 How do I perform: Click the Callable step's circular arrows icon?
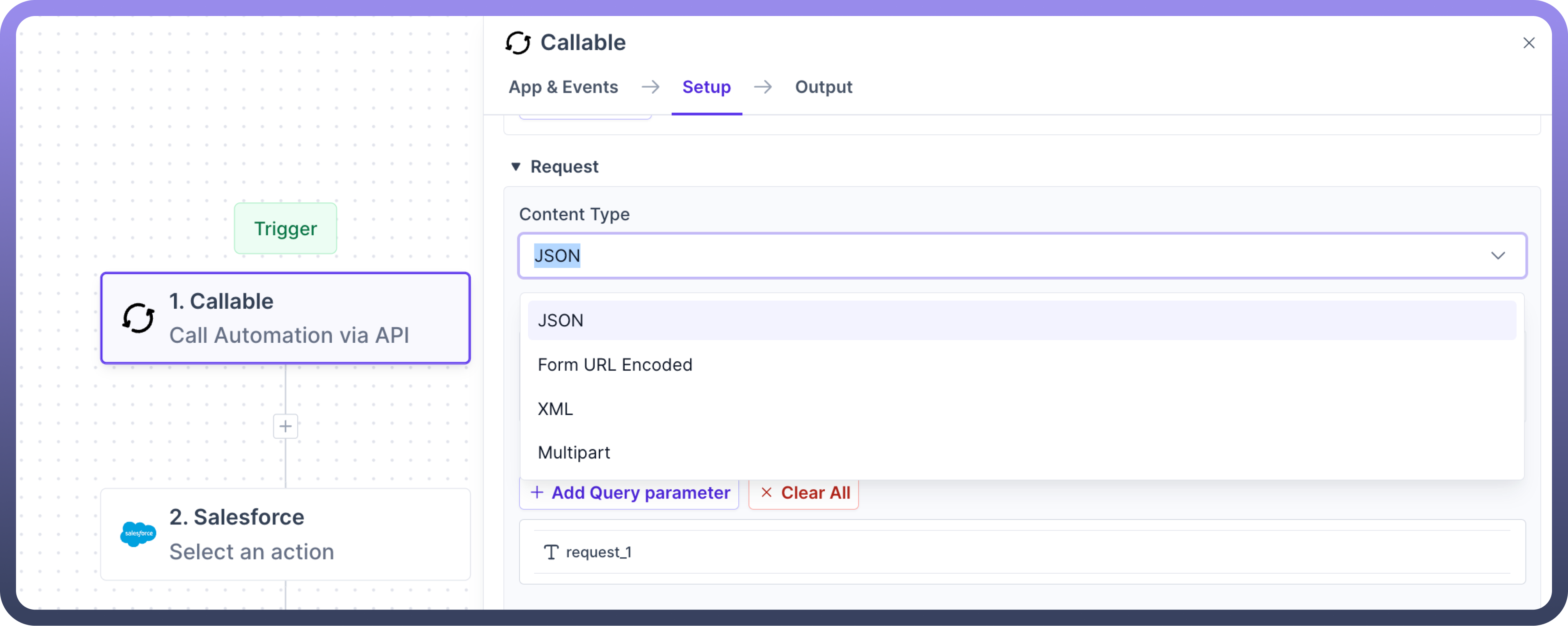pyautogui.click(x=138, y=317)
